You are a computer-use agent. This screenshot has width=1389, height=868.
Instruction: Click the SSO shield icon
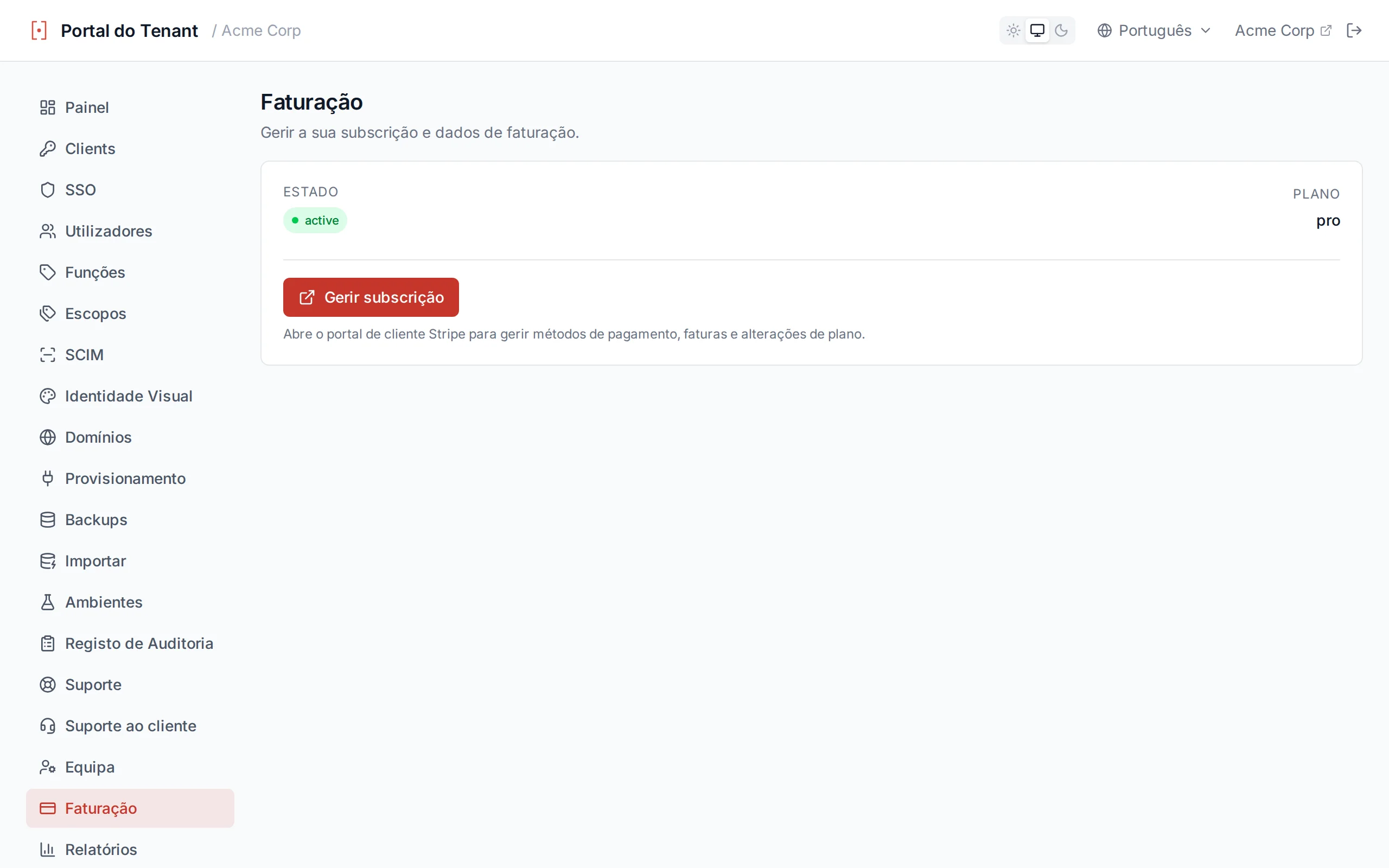[x=48, y=190]
